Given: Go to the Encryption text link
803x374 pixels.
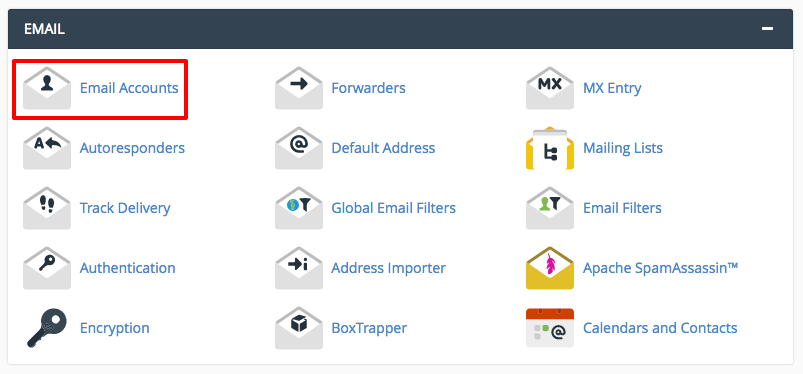Looking at the screenshot, I should (x=115, y=328).
